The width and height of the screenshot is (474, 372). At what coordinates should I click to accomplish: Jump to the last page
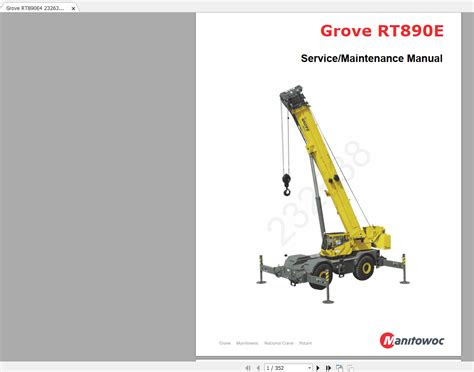(x=328, y=368)
